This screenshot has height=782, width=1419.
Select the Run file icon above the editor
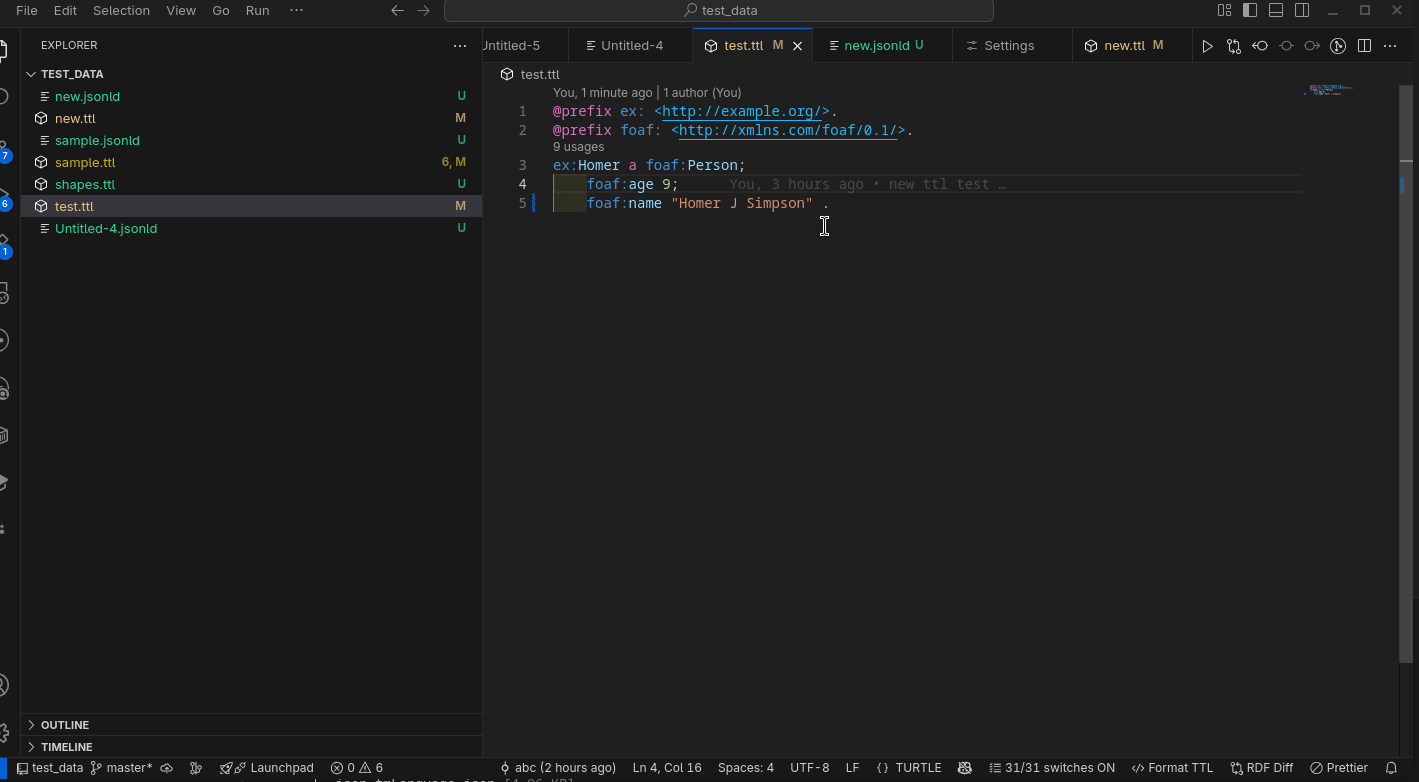coord(1207,45)
